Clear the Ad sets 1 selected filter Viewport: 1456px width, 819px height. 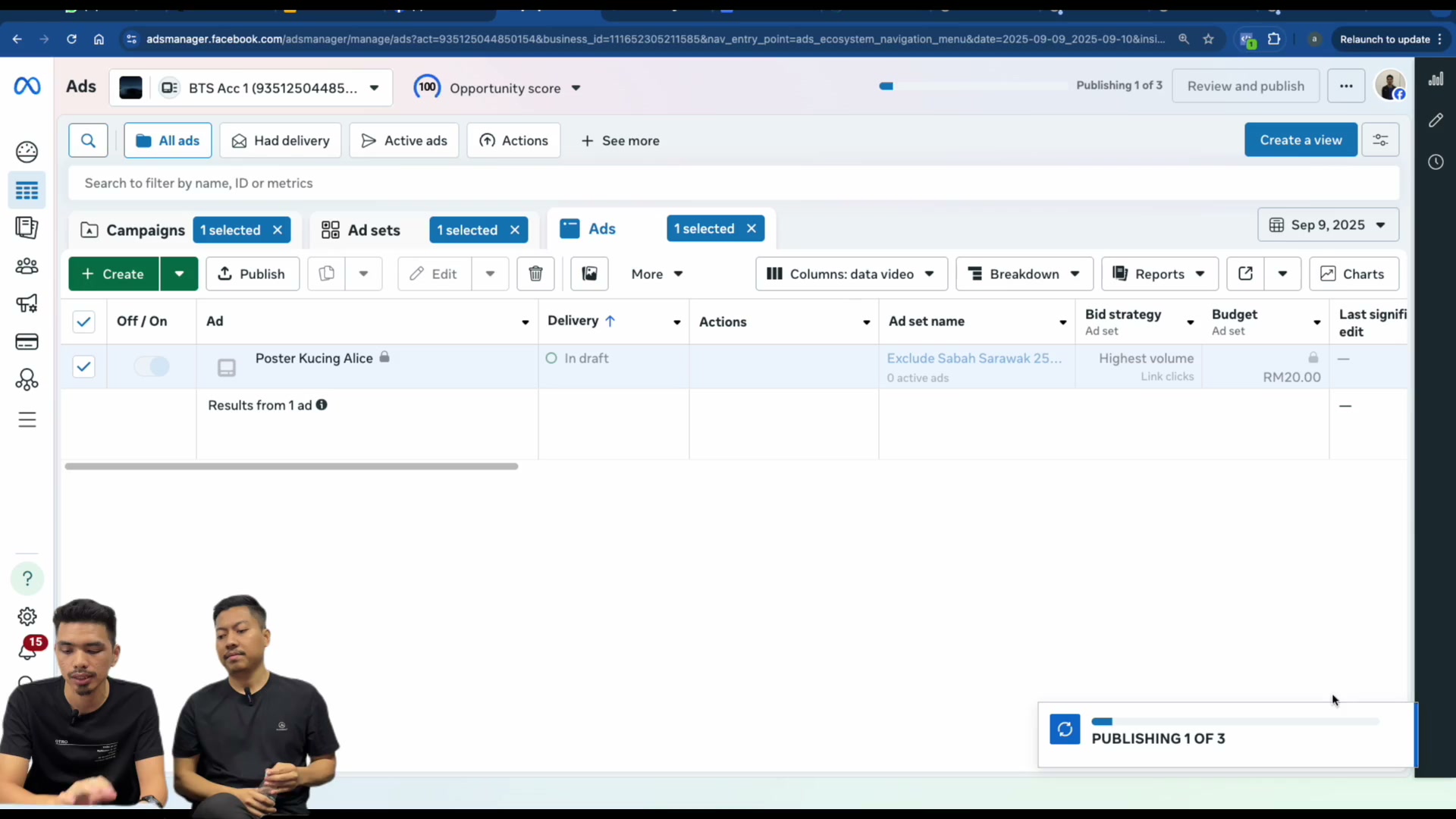point(515,230)
